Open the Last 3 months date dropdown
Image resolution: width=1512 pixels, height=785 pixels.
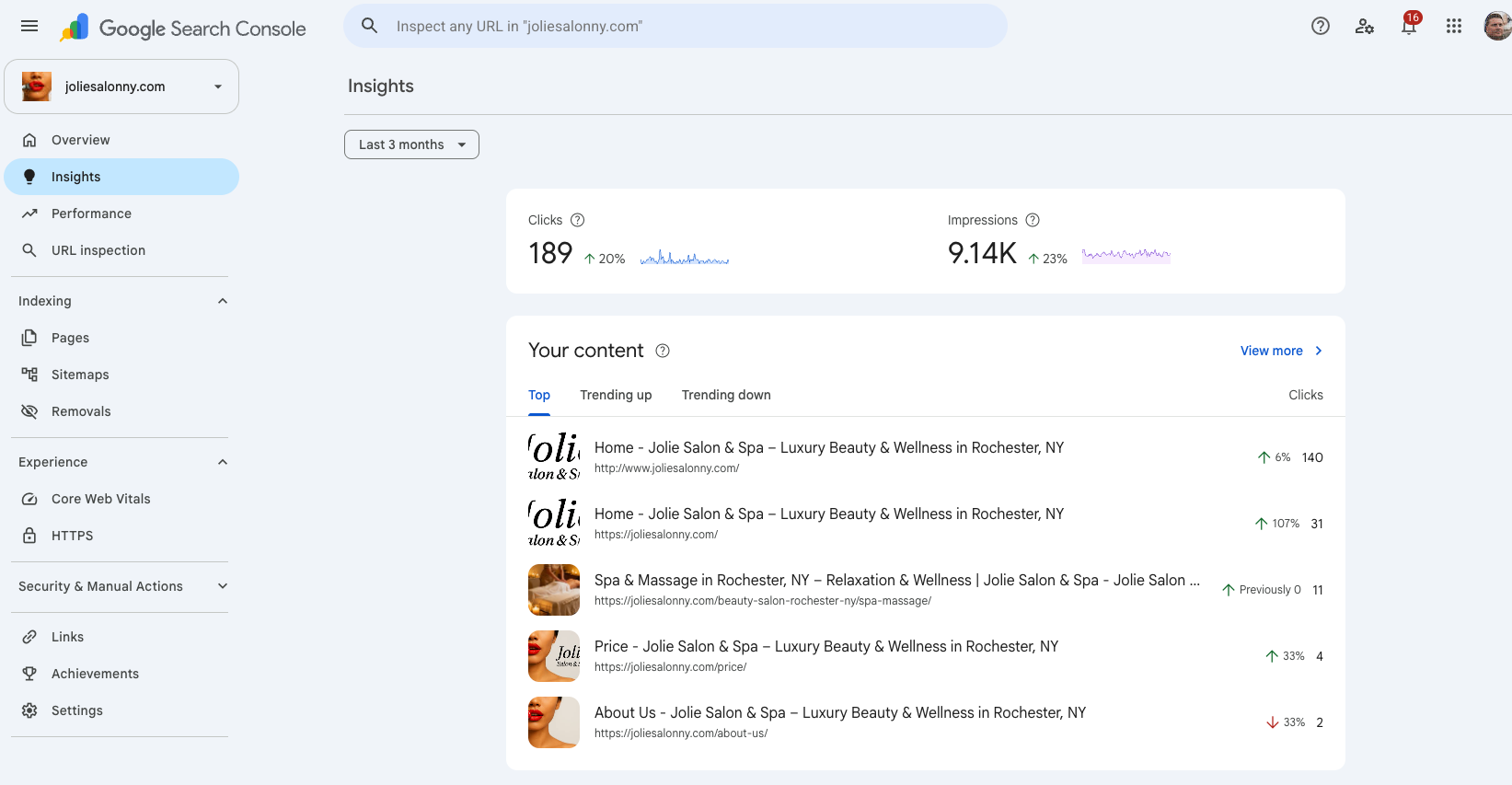click(x=411, y=144)
